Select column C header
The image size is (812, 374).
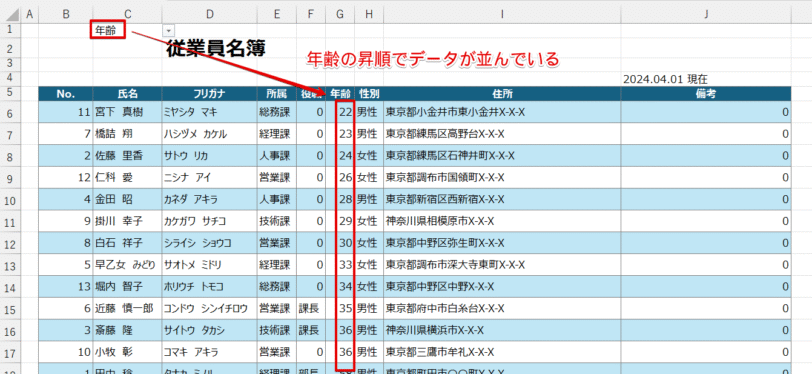point(127,15)
